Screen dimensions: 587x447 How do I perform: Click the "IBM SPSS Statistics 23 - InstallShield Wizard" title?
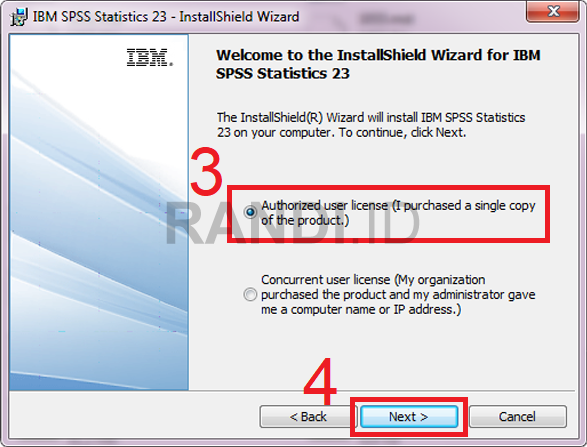(166, 17)
